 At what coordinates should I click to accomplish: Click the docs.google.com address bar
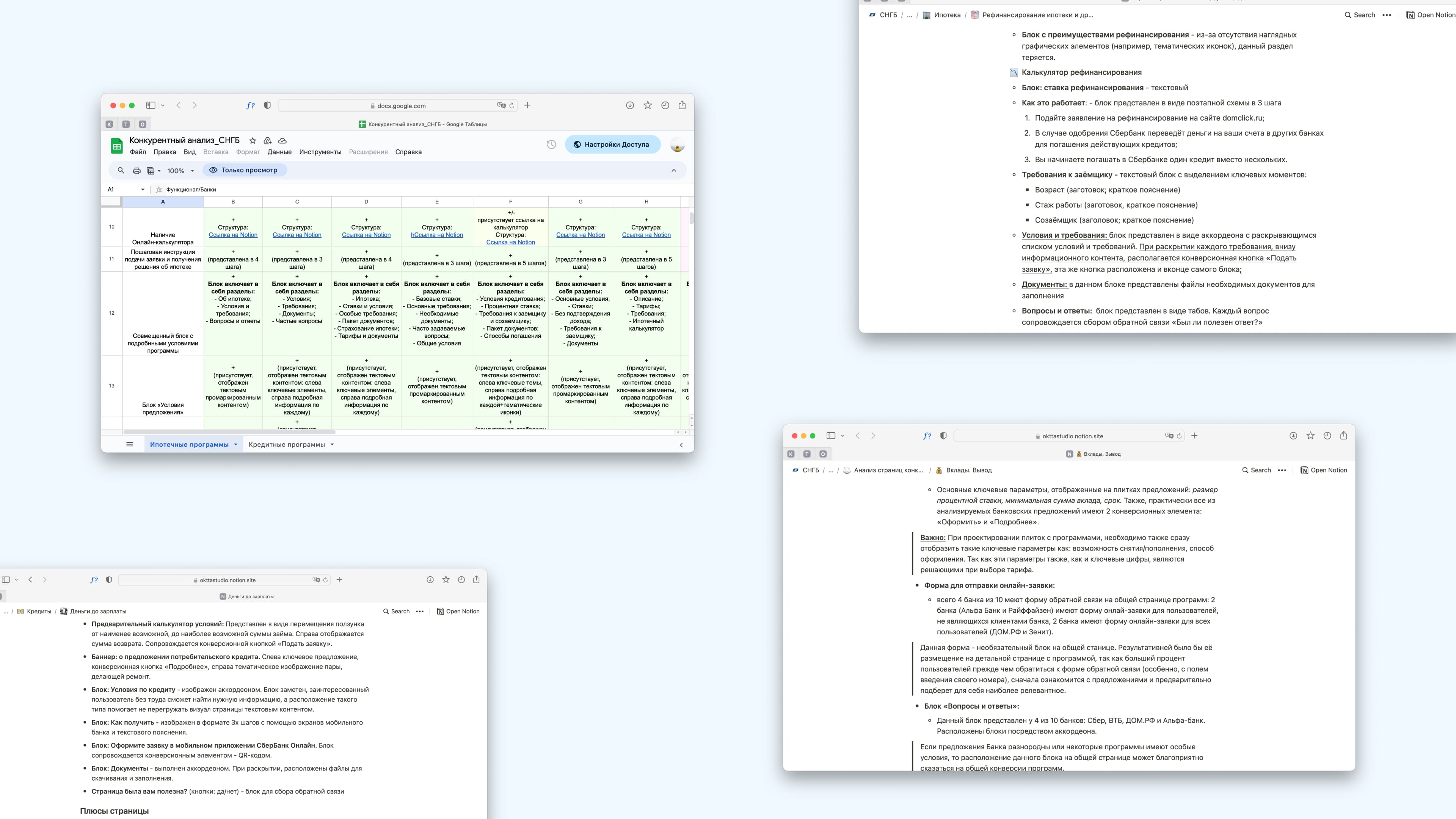[x=401, y=106]
